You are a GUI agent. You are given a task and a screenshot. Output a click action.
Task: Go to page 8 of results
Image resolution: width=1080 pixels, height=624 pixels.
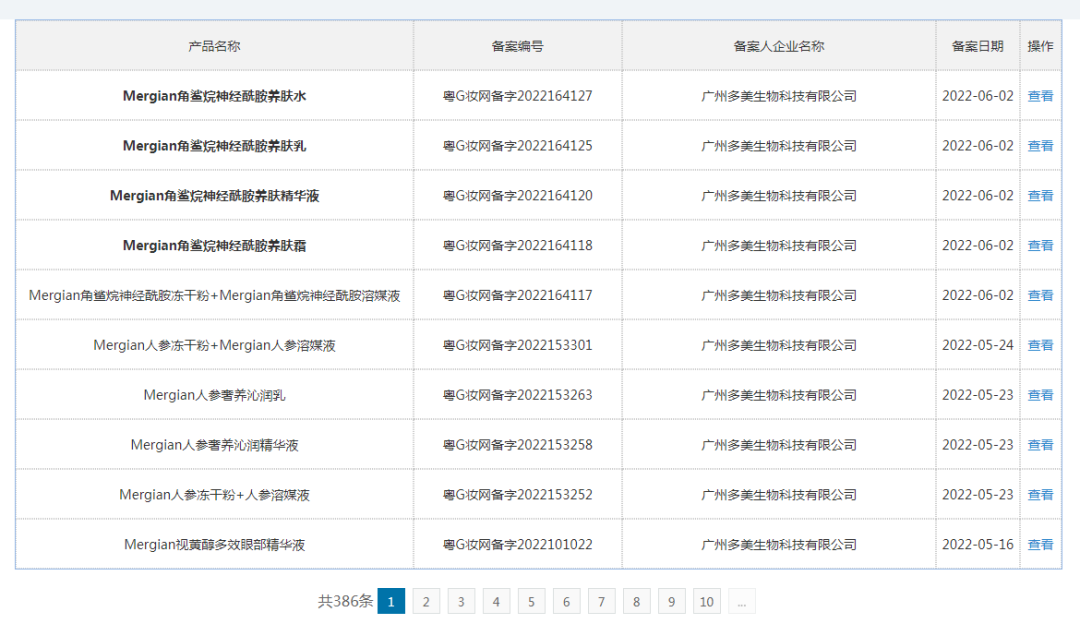click(x=637, y=601)
